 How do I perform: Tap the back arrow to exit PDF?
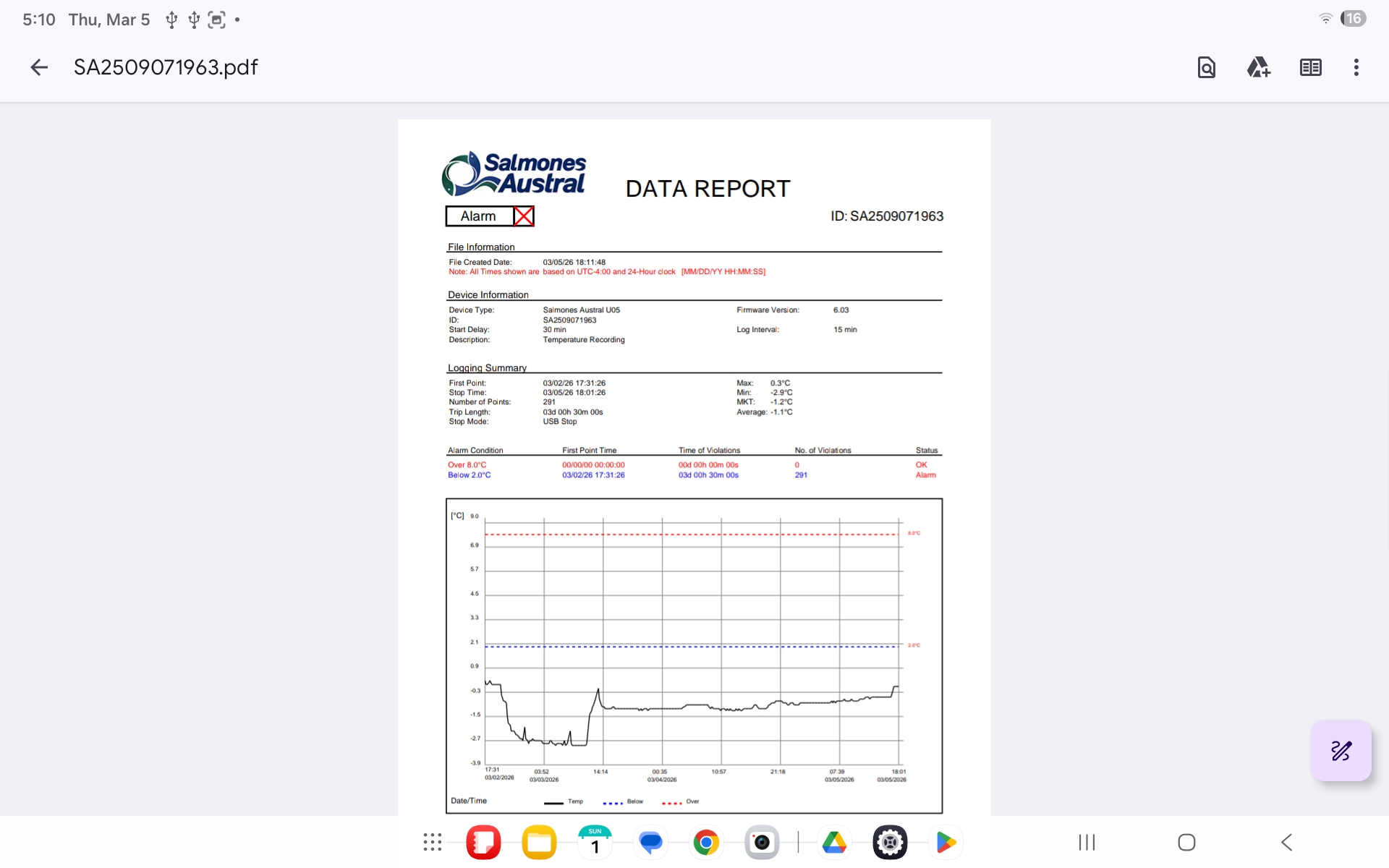(x=39, y=67)
